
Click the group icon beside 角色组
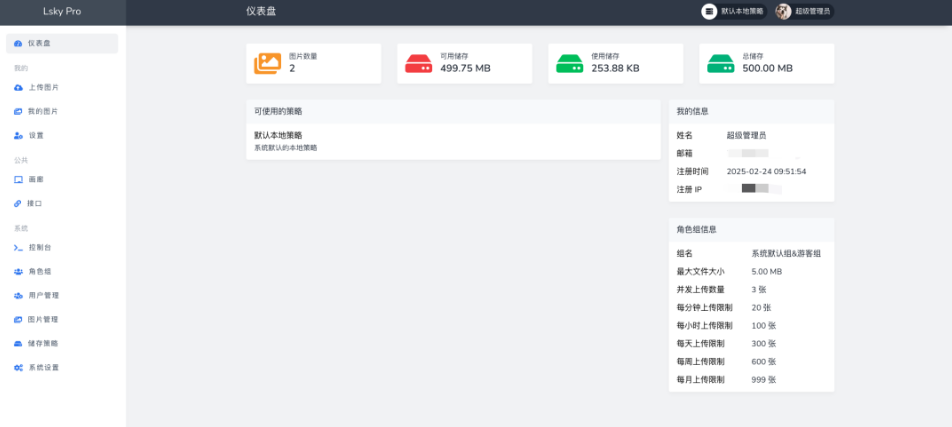tap(18, 272)
